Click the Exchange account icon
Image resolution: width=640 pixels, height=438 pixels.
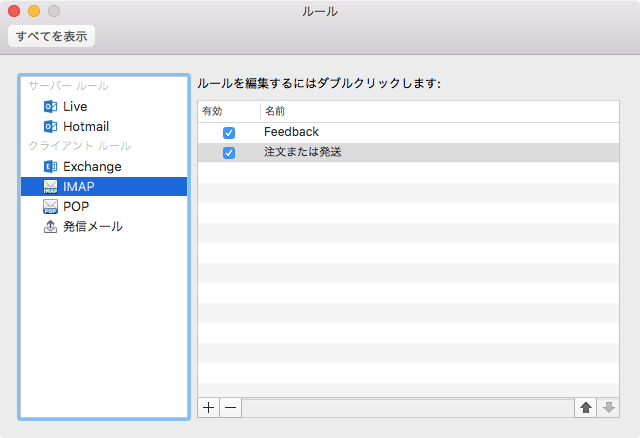pos(50,167)
